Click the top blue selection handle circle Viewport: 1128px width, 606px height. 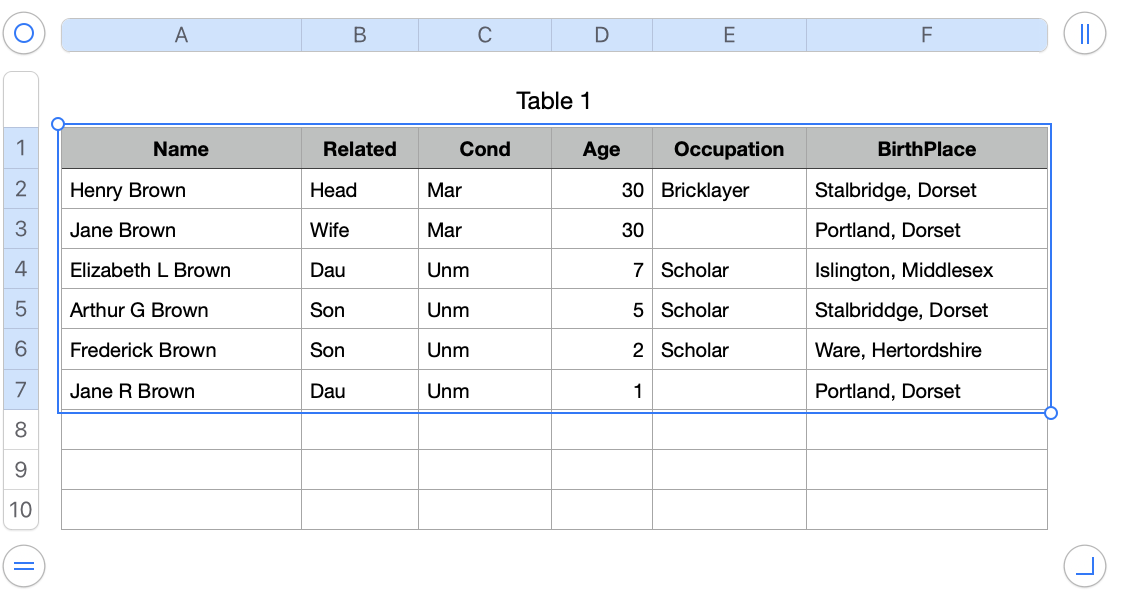[x=59, y=123]
